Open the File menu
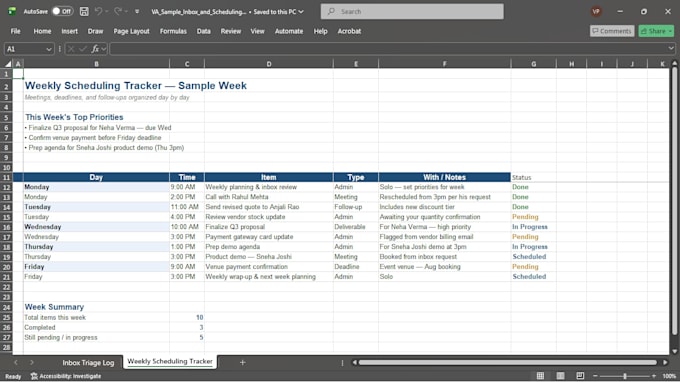The image size is (680, 382). coord(16,31)
